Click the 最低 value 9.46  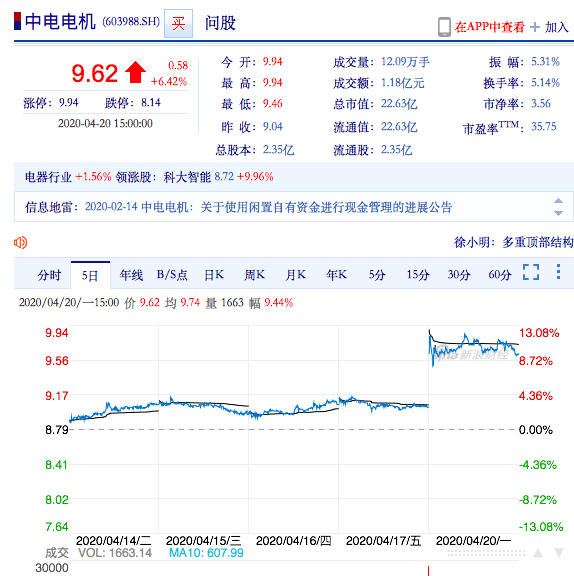[x=272, y=104]
